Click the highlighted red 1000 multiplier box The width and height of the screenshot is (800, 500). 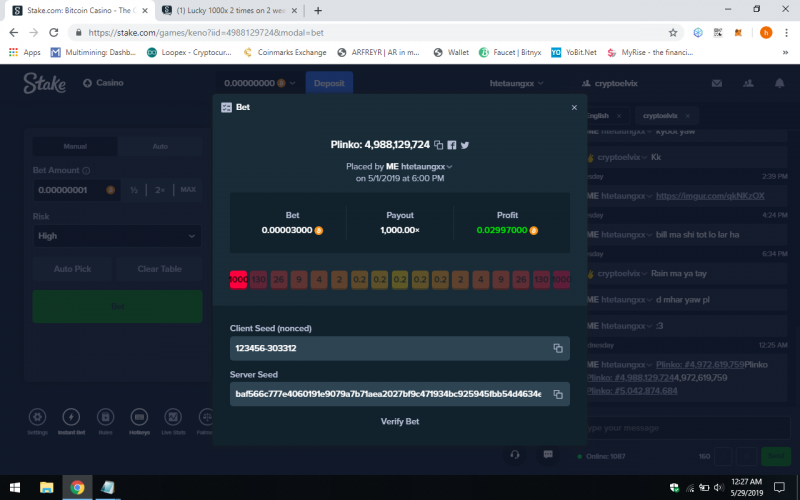click(238, 280)
